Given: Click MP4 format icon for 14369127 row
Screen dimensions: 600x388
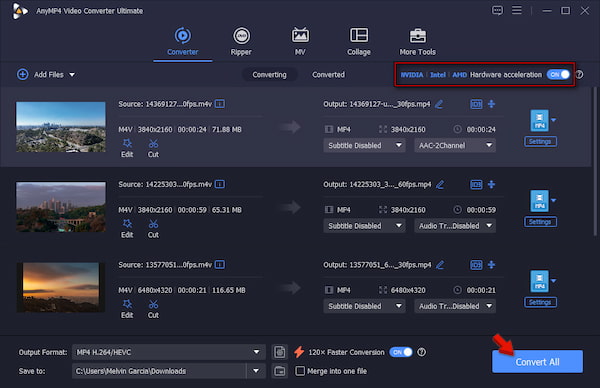Looking at the screenshot, I should click(539, 121).
